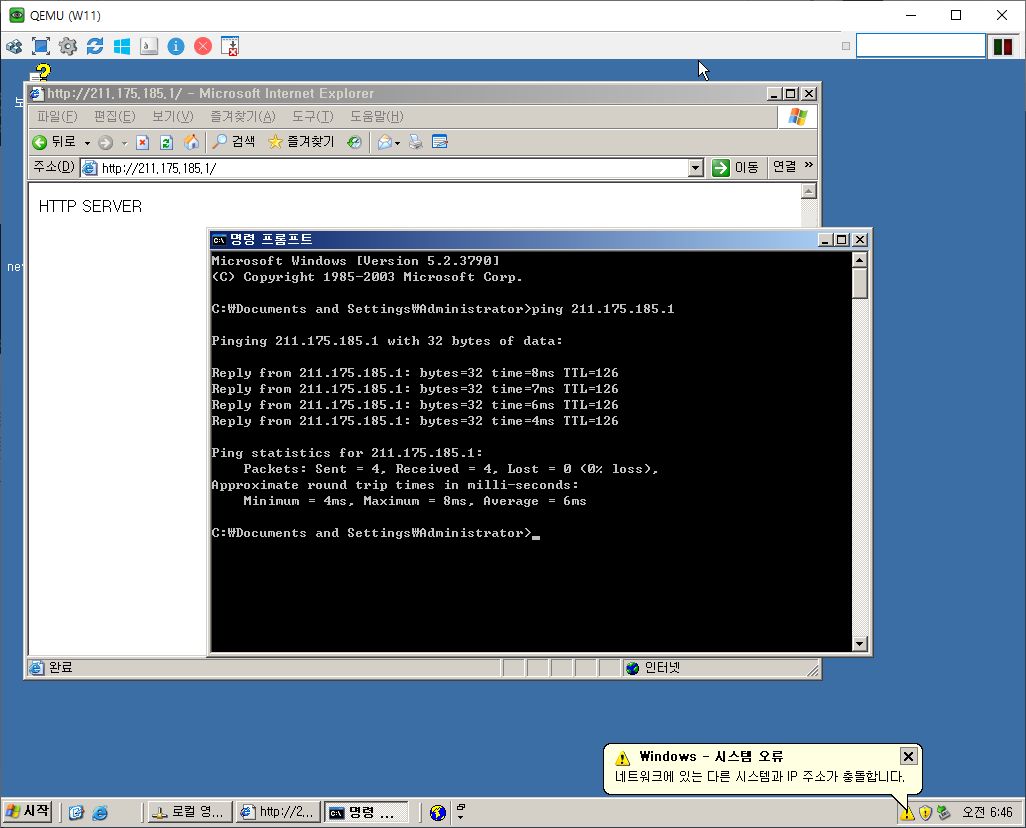
Task: Click the QEMU USB devices cubes icon
Action: [14, 46]
